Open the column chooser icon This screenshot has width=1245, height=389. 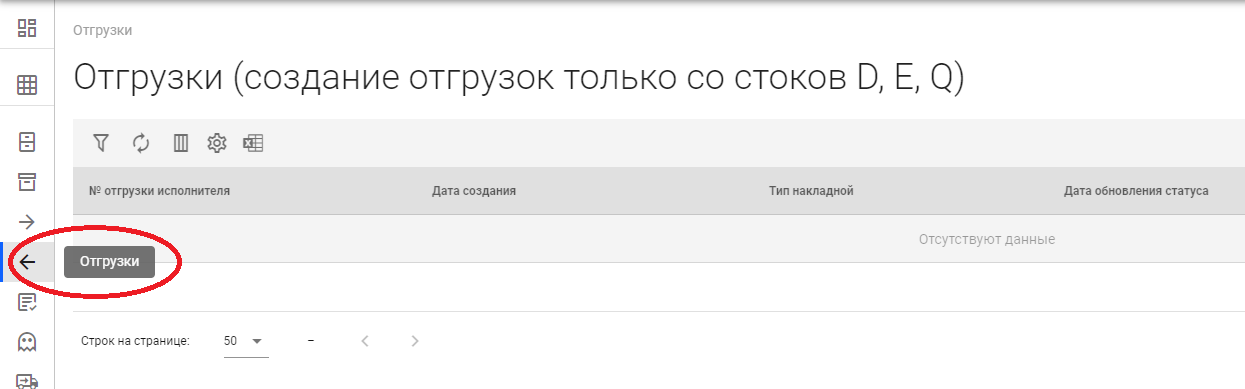tap(181, 143)
